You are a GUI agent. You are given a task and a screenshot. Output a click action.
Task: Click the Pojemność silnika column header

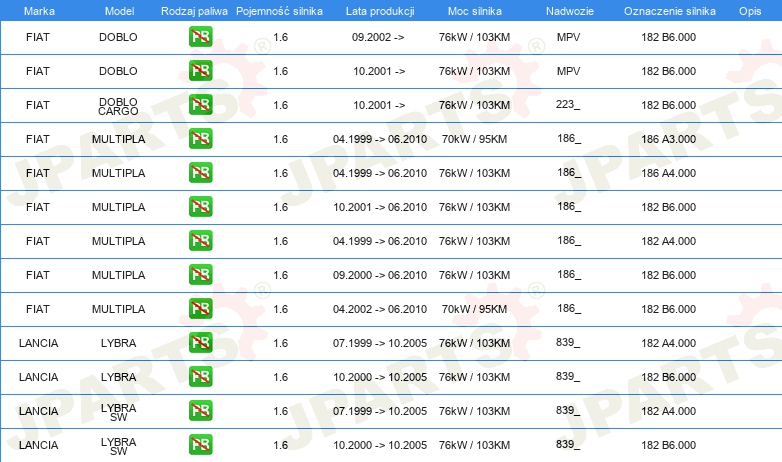point(279,11)
